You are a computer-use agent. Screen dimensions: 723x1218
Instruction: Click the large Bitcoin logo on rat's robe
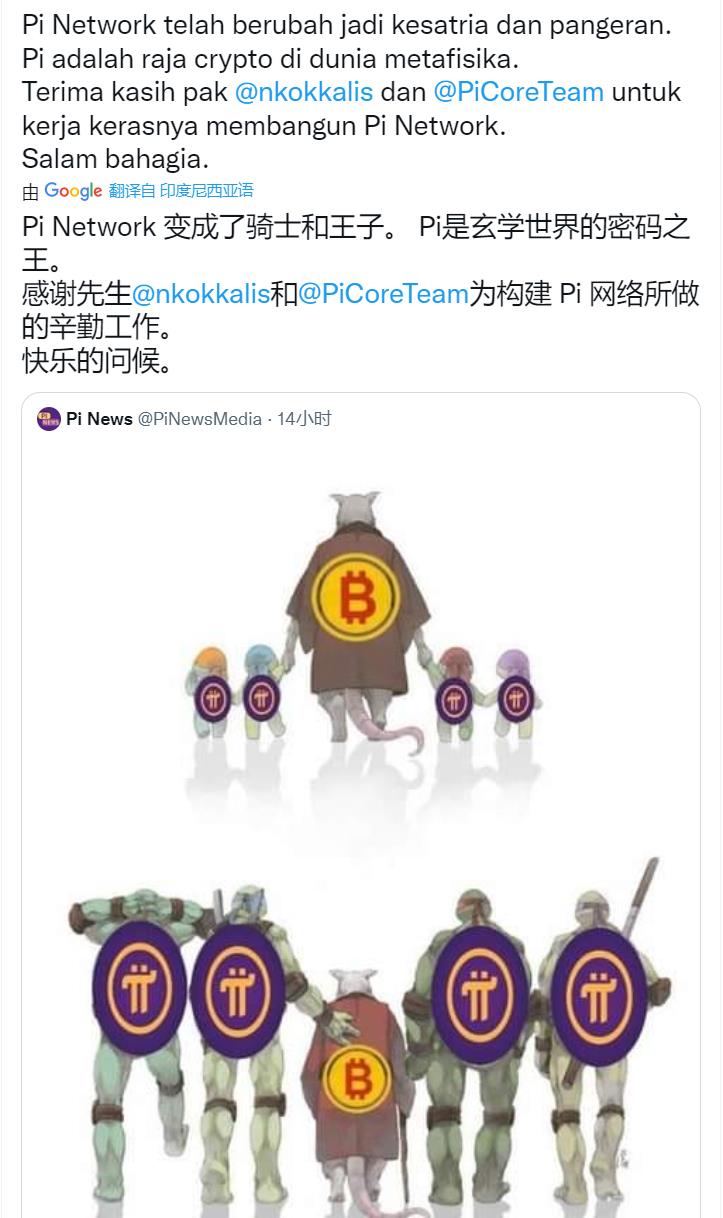coord(357,599)
